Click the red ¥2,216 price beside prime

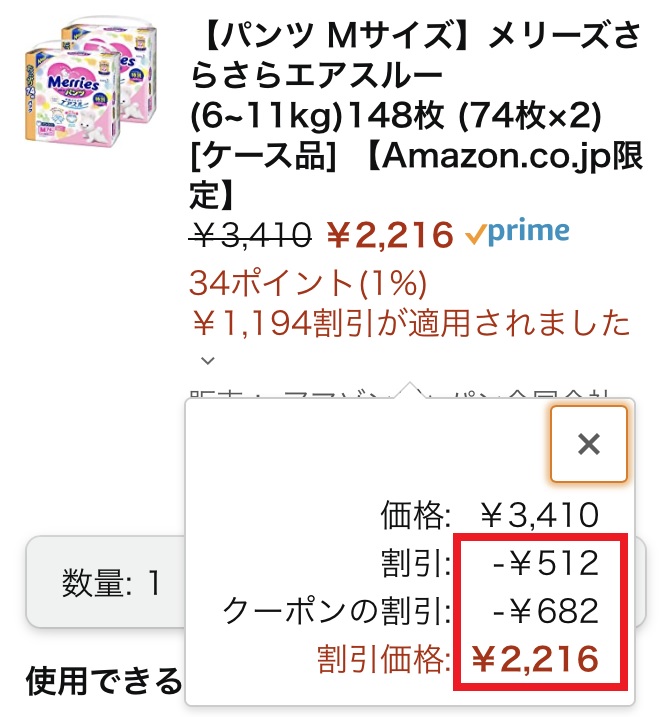click(x=390, y=235)
